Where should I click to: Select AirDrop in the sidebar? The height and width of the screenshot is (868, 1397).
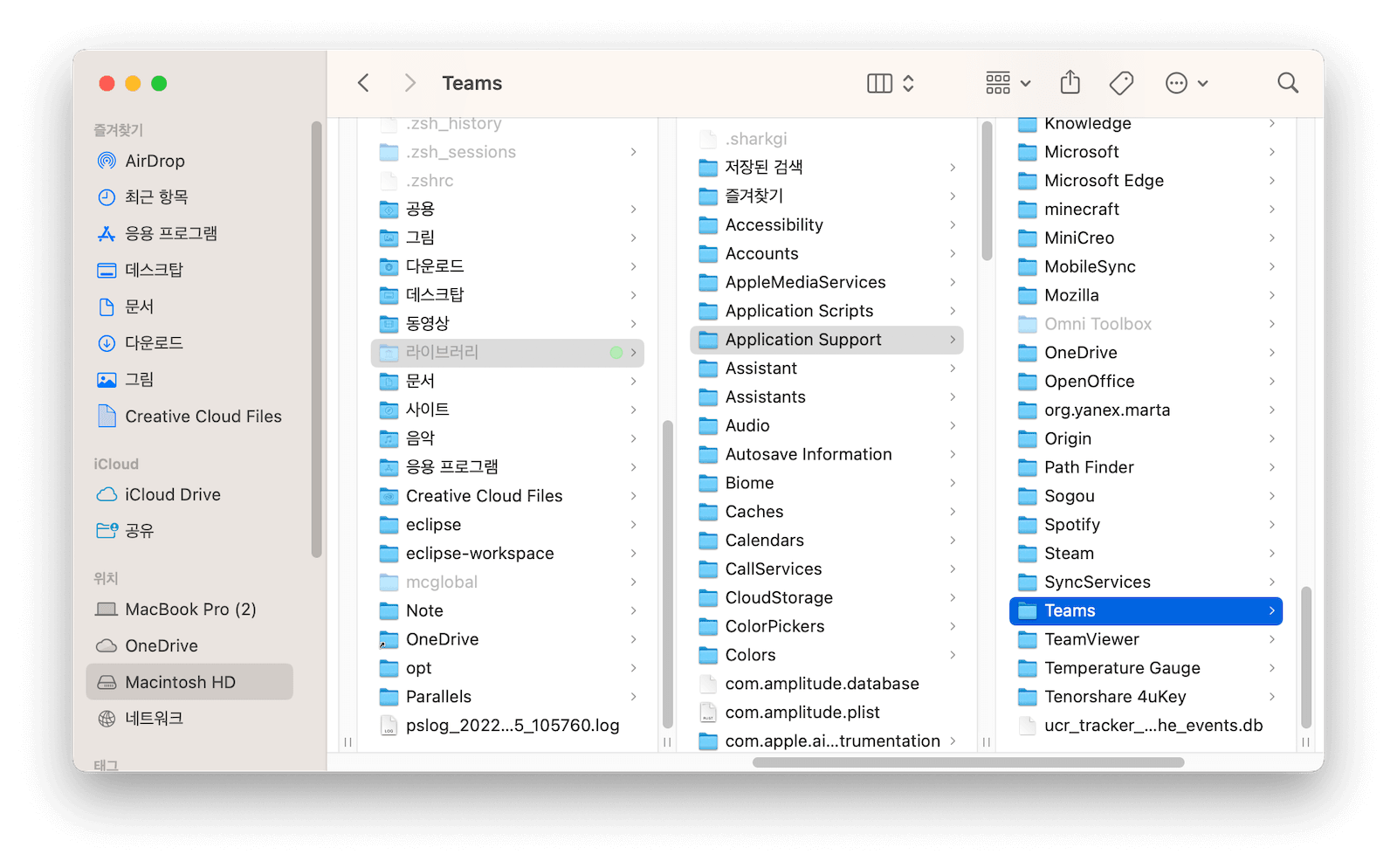pos(190,161)
